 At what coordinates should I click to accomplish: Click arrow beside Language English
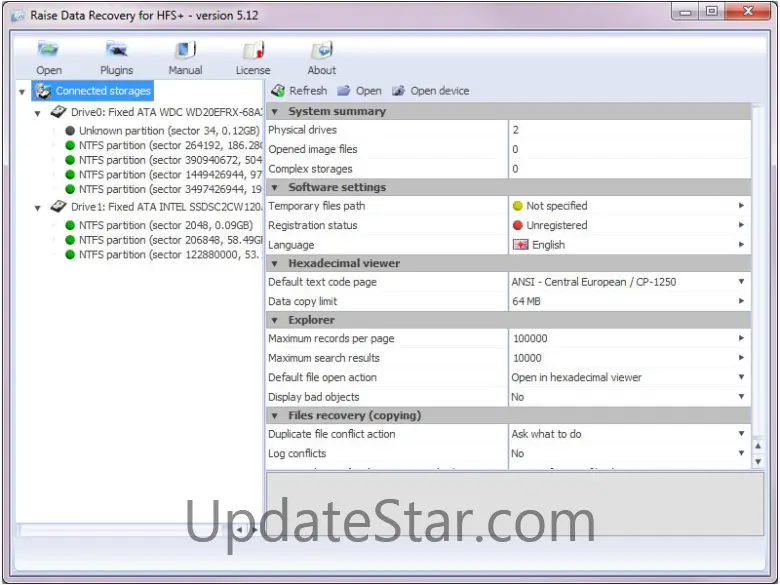point(741,245)
